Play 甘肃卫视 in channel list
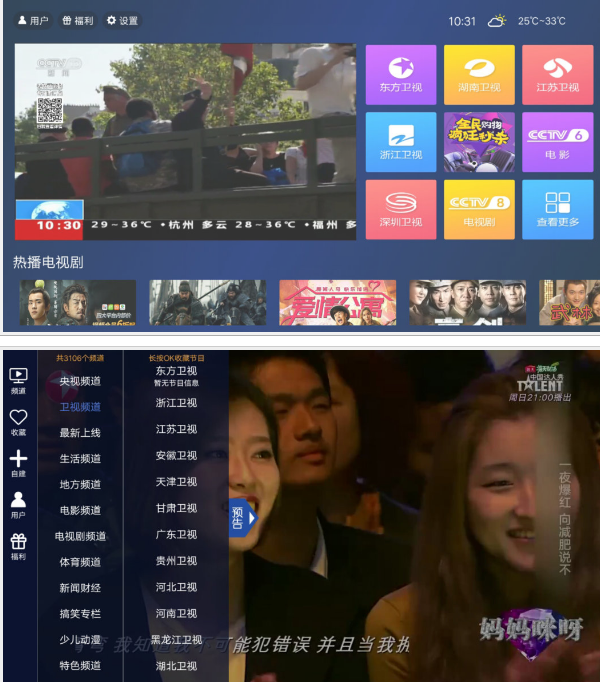The image size is (600, 682). (x=176, y=508)
